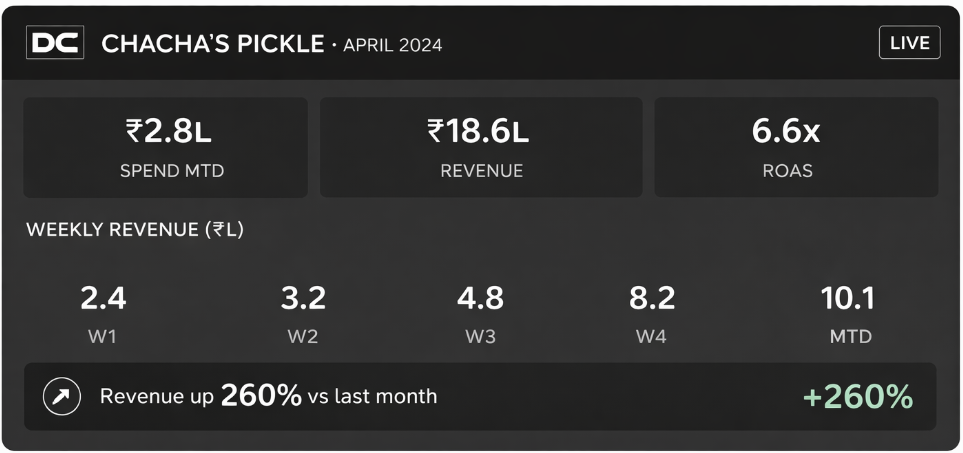This screenshot has height=453, width=963.
Task: Click the W4 value 8.2
Action: coord(651,298)
